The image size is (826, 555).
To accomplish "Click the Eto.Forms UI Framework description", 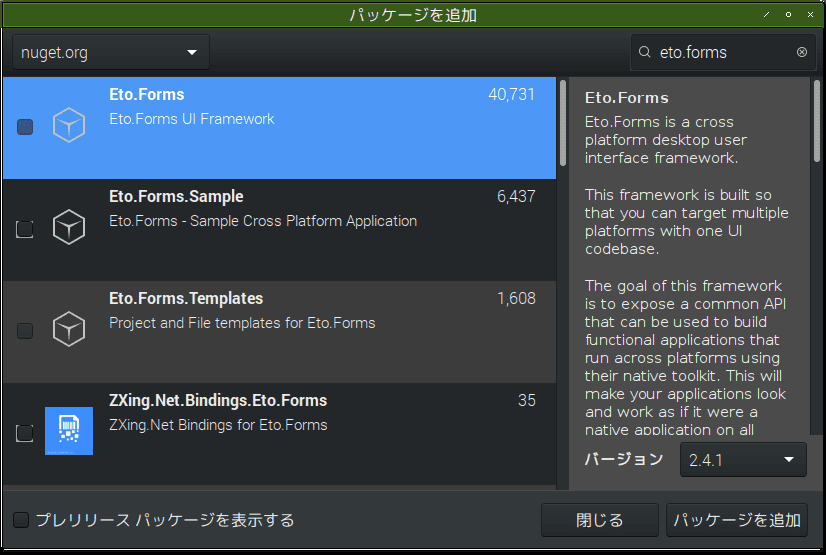I will pos(192,119).
